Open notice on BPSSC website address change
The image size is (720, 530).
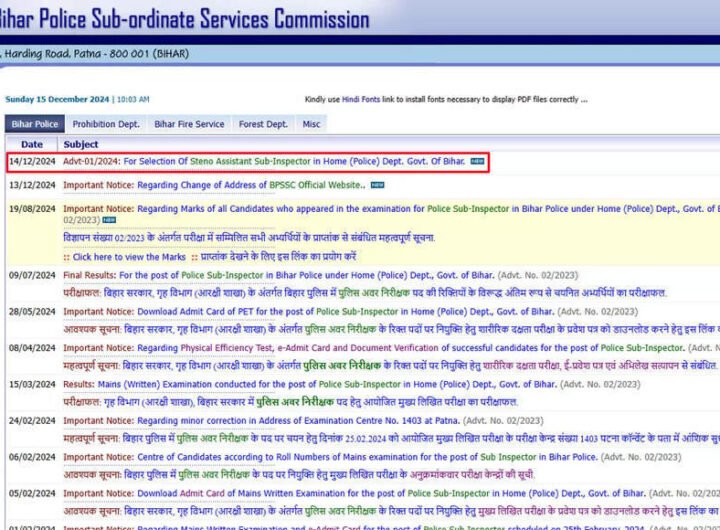(214, 185)
